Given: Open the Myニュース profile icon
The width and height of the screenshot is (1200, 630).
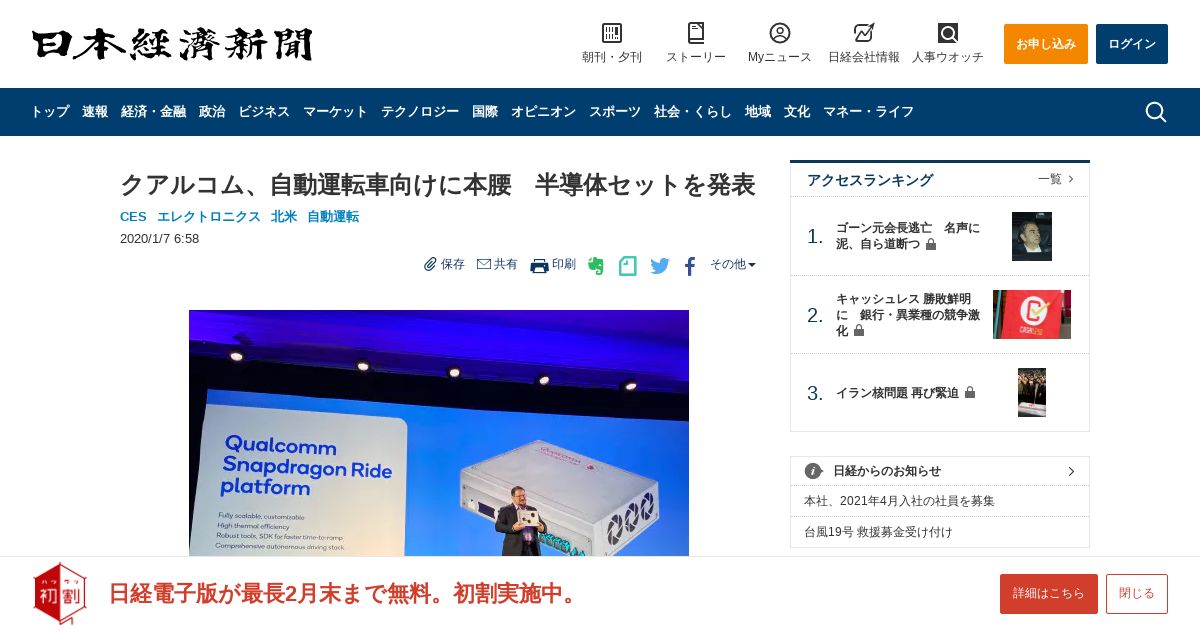Looking at the screenshot, I should click(780, 33).
